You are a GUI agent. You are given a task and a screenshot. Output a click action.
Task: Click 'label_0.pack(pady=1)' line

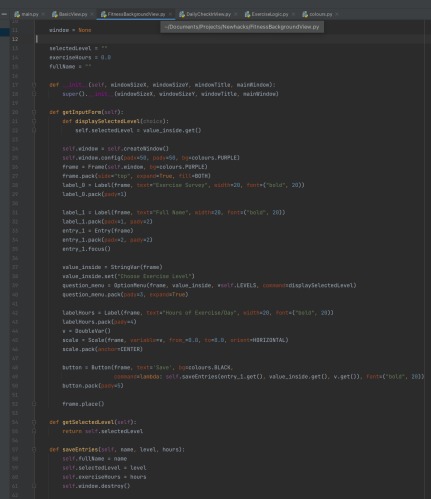click(94, 194)
